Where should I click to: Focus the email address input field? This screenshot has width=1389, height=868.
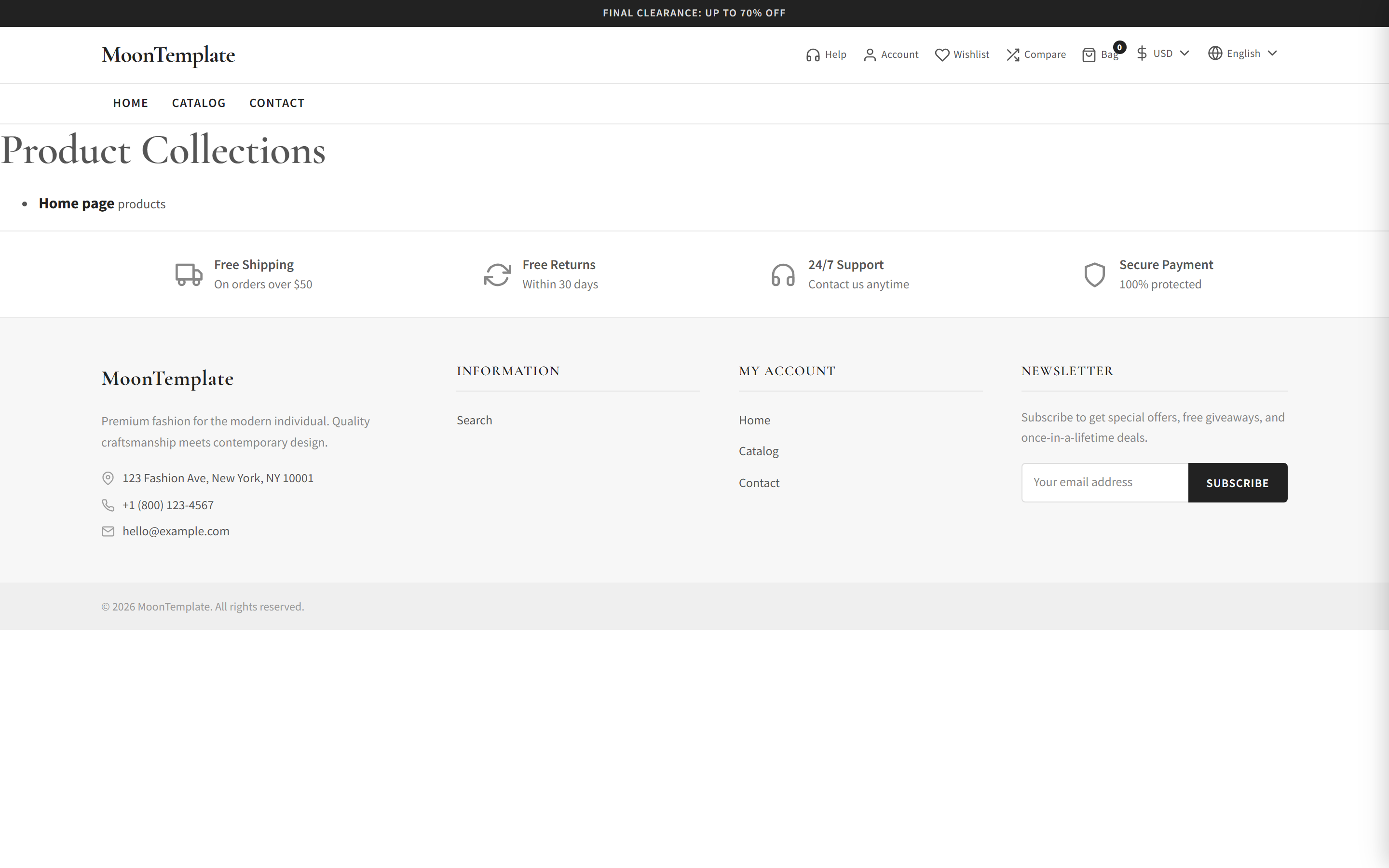click(1104, 483)
